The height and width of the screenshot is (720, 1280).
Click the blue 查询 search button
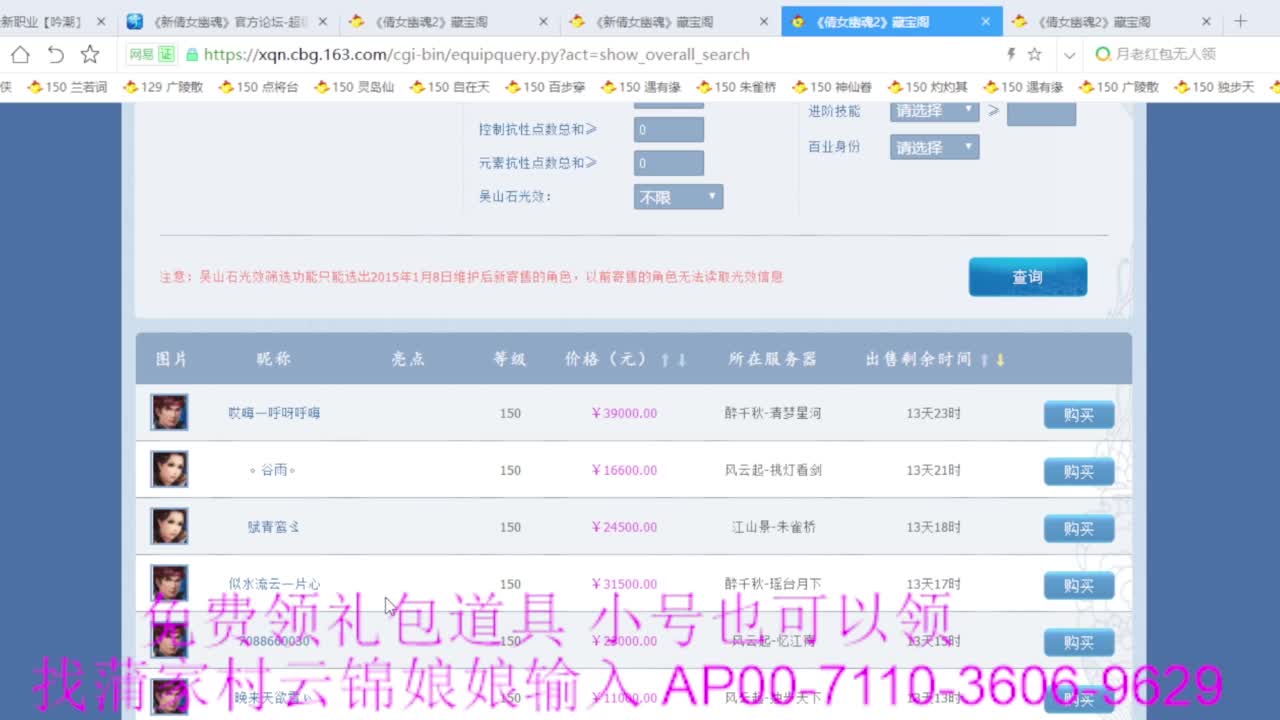click(1027, 277)
